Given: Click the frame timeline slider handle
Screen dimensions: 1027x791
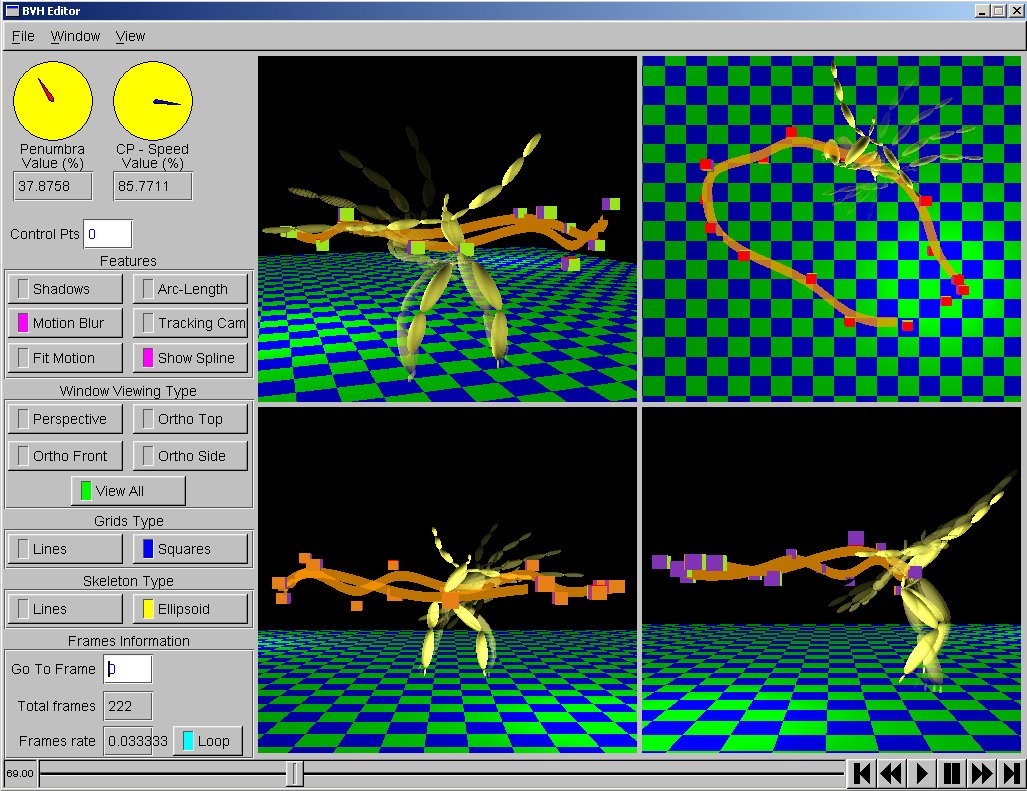Looking at the screenshot, I should tap(295, 773).
